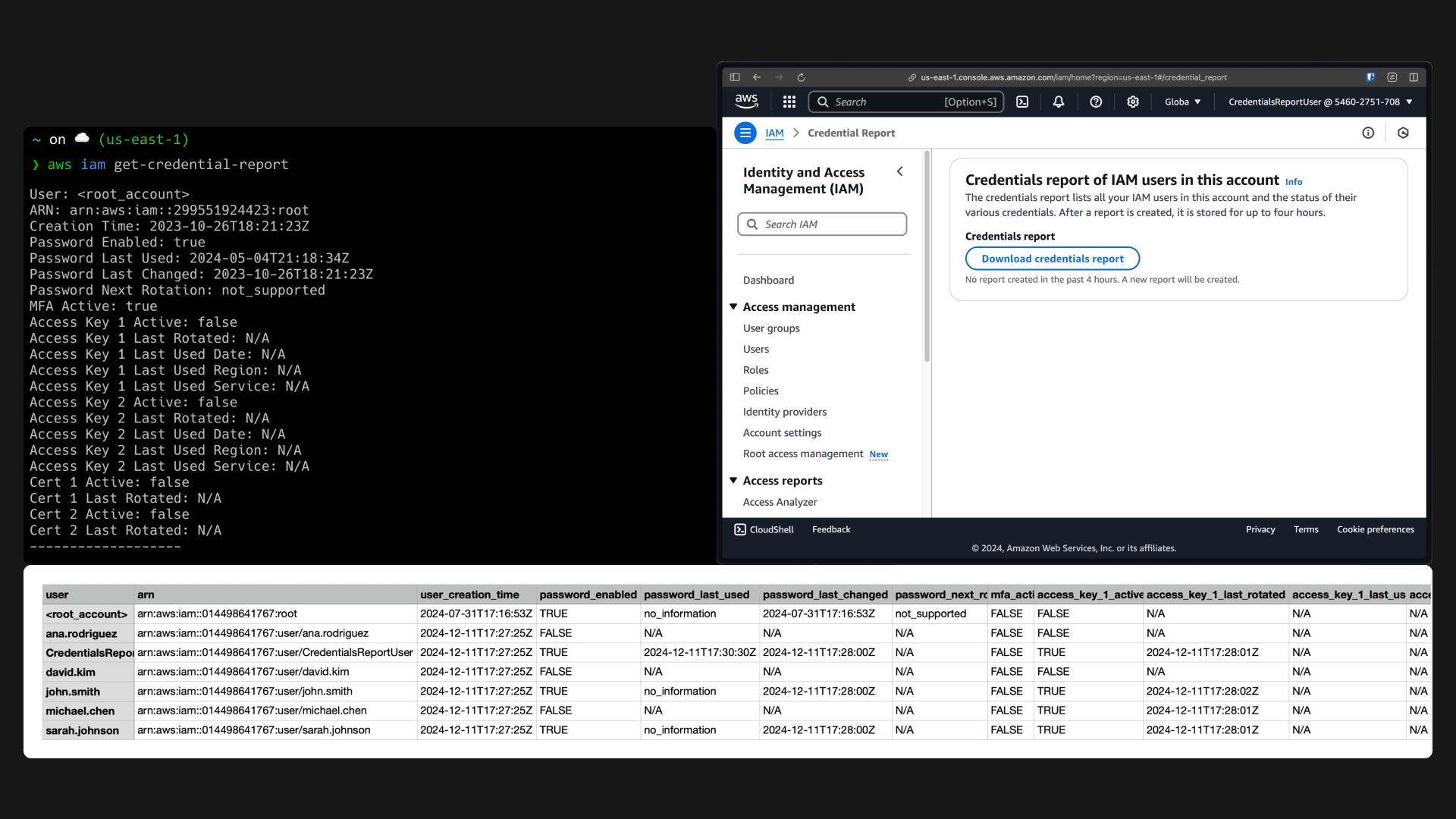Click the terminal ARN line ending in :root

tap(169, 210)
